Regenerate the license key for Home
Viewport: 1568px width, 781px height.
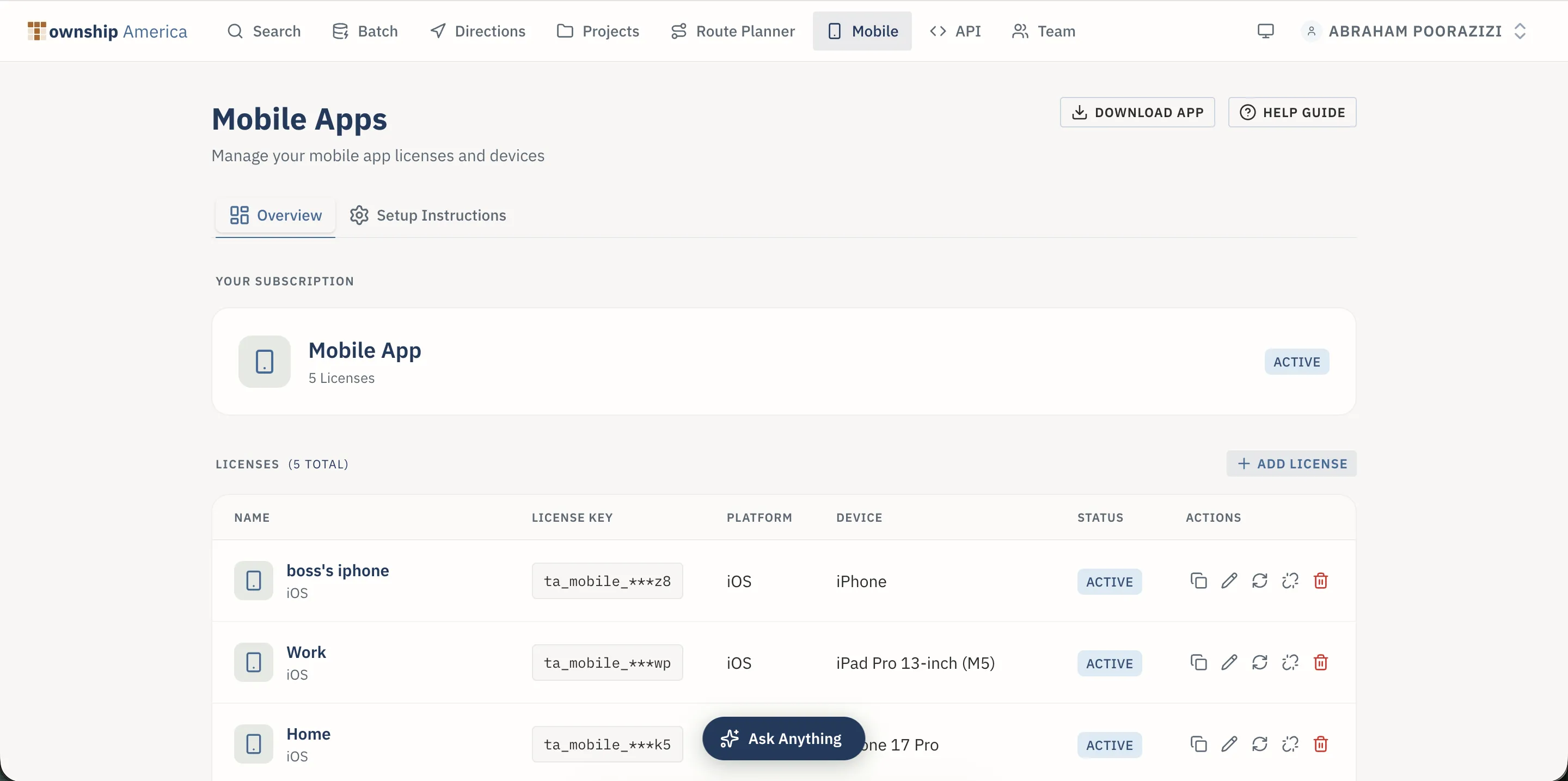point(1260,744)
